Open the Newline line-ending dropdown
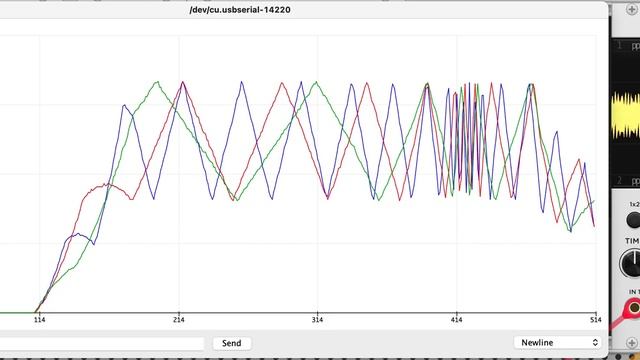 pos(557,342)
